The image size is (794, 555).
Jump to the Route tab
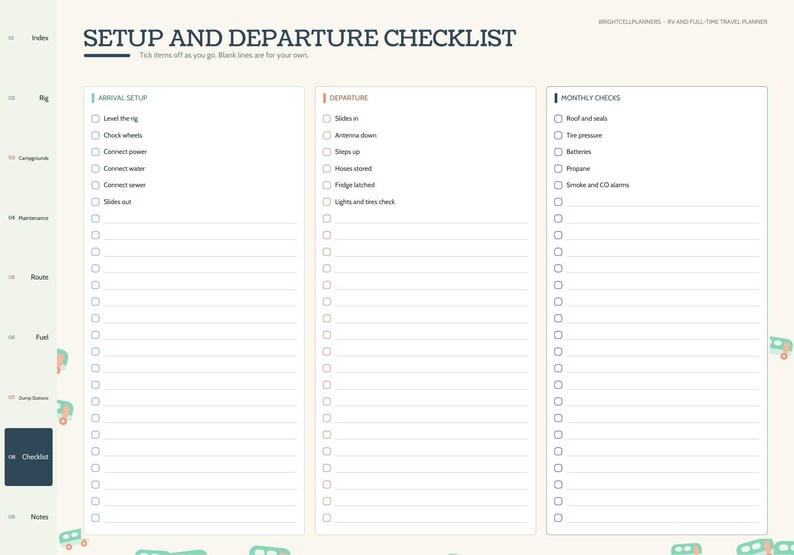click(28, 277)
